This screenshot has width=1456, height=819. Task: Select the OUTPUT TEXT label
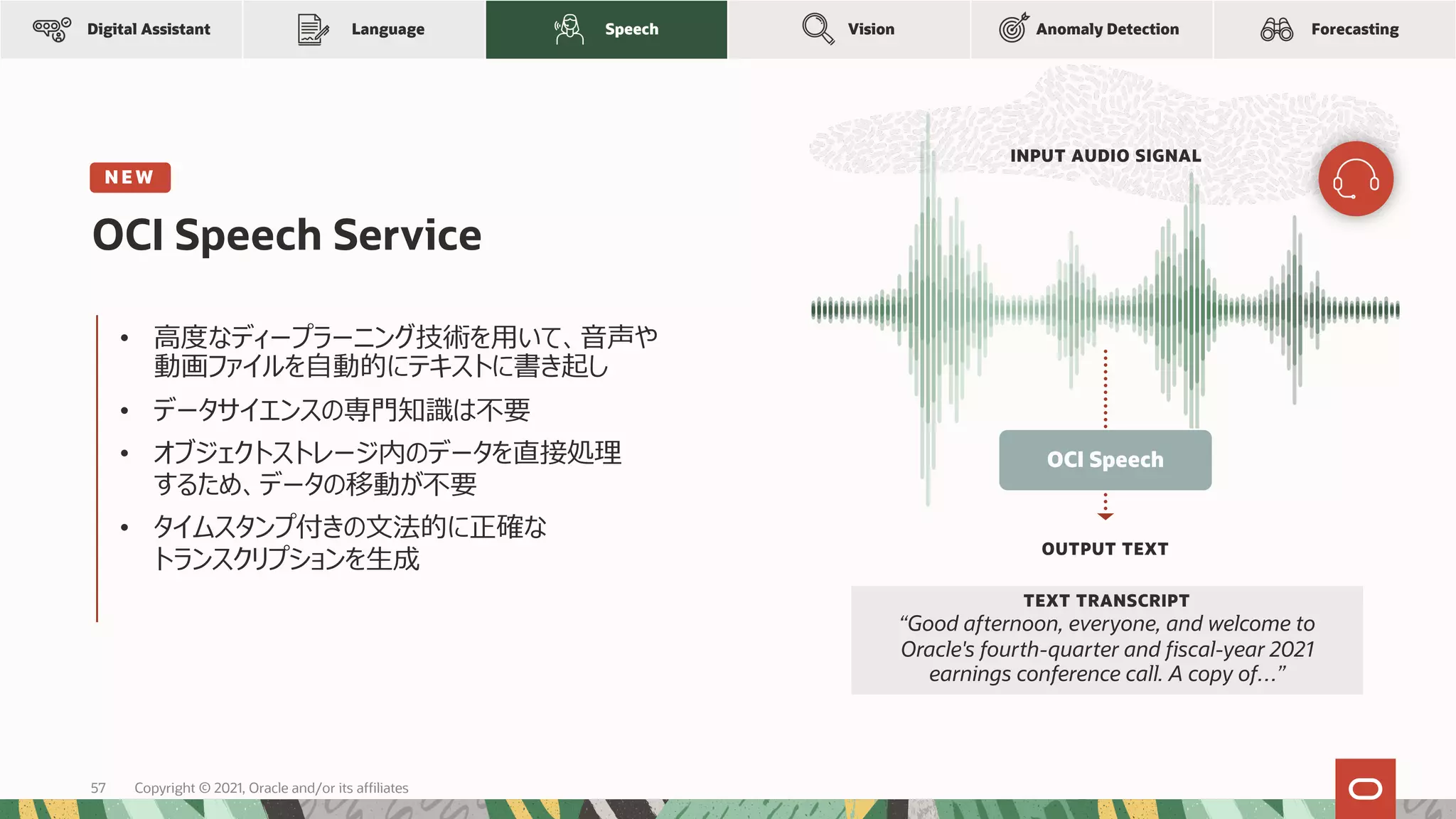1105,549
